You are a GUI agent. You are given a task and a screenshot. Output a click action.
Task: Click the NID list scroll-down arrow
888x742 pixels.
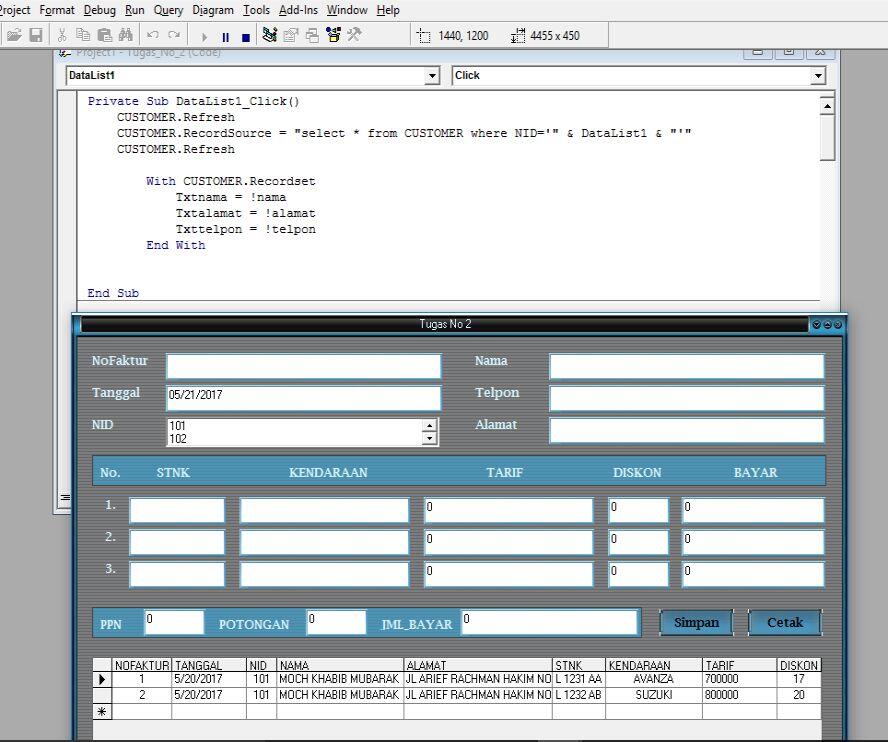click(x=430, y=438)
